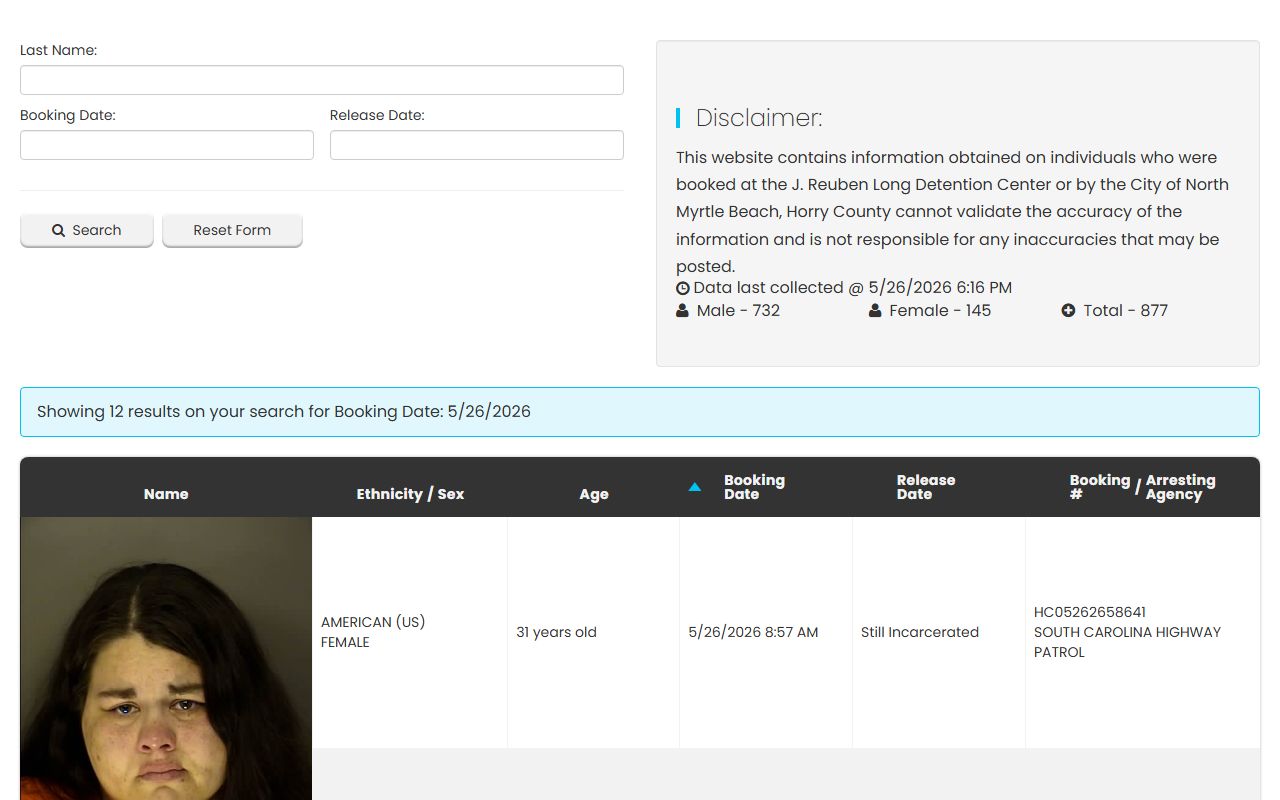The image size is (1280, 800).
Task: Click the "Total - 877" count text
Action: (x=1125, y=311)
